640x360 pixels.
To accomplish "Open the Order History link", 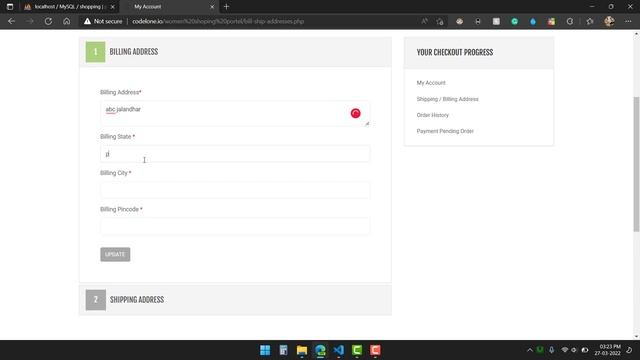I will click(x=433, y=115).
